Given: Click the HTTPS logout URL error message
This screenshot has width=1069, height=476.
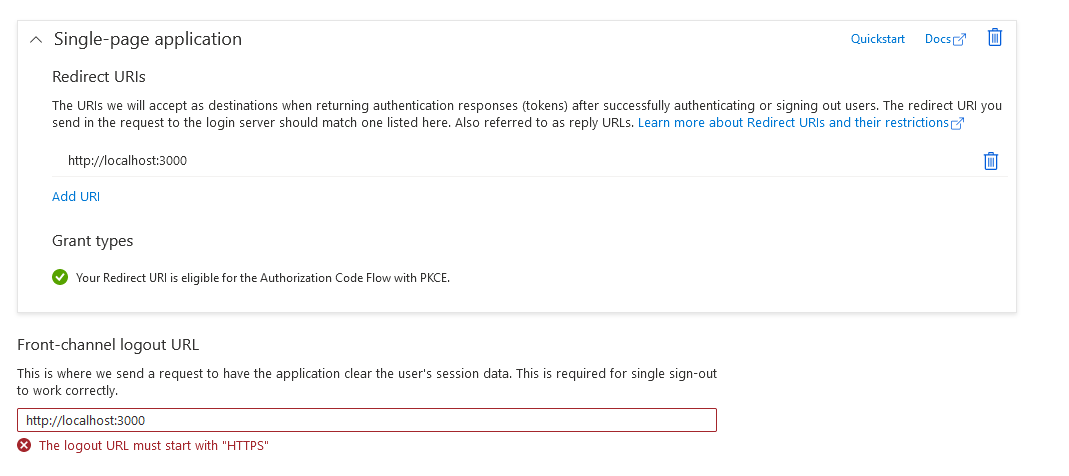Looking at the screenshot, I should 154,446.
